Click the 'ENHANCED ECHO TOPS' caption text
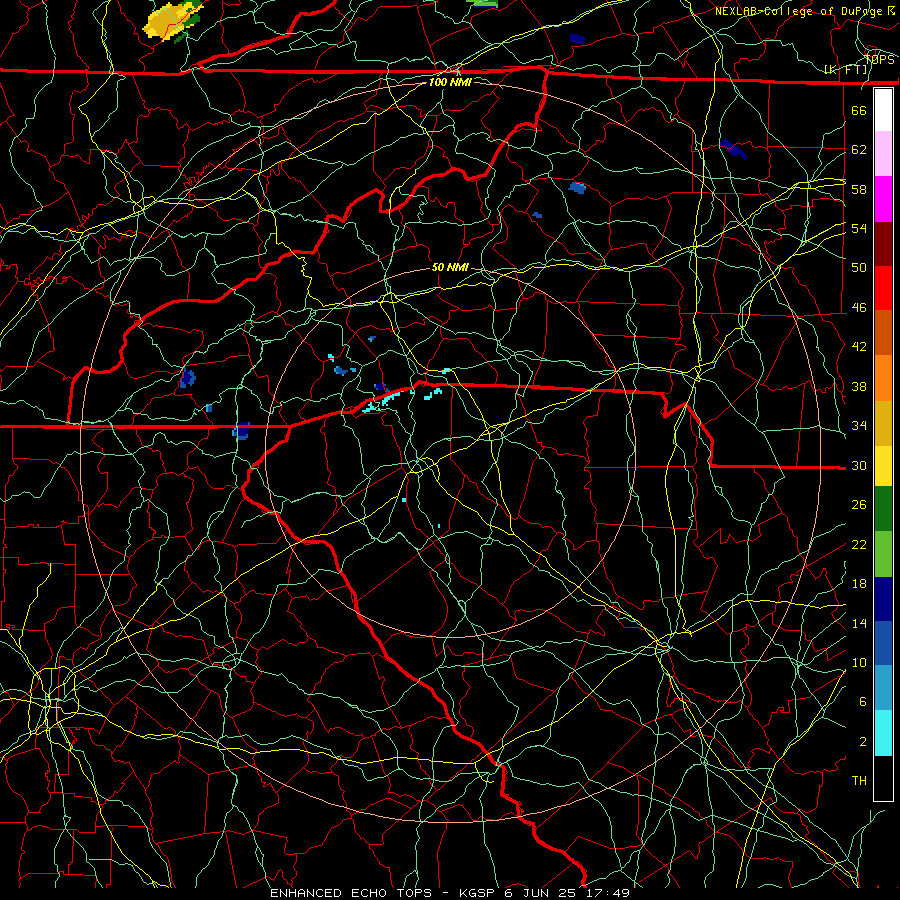The width and height of the screenshot is (900, 900). (x=351, y=893)
